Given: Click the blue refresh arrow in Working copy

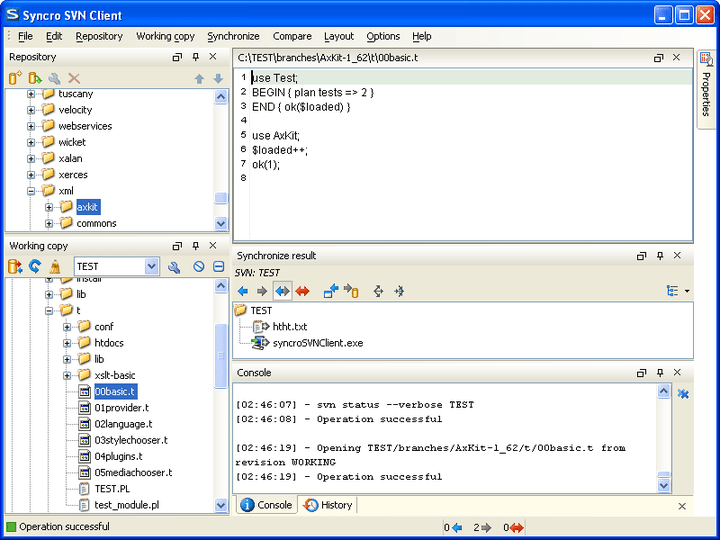Looking at the screenshot, I should click(35, 267).
